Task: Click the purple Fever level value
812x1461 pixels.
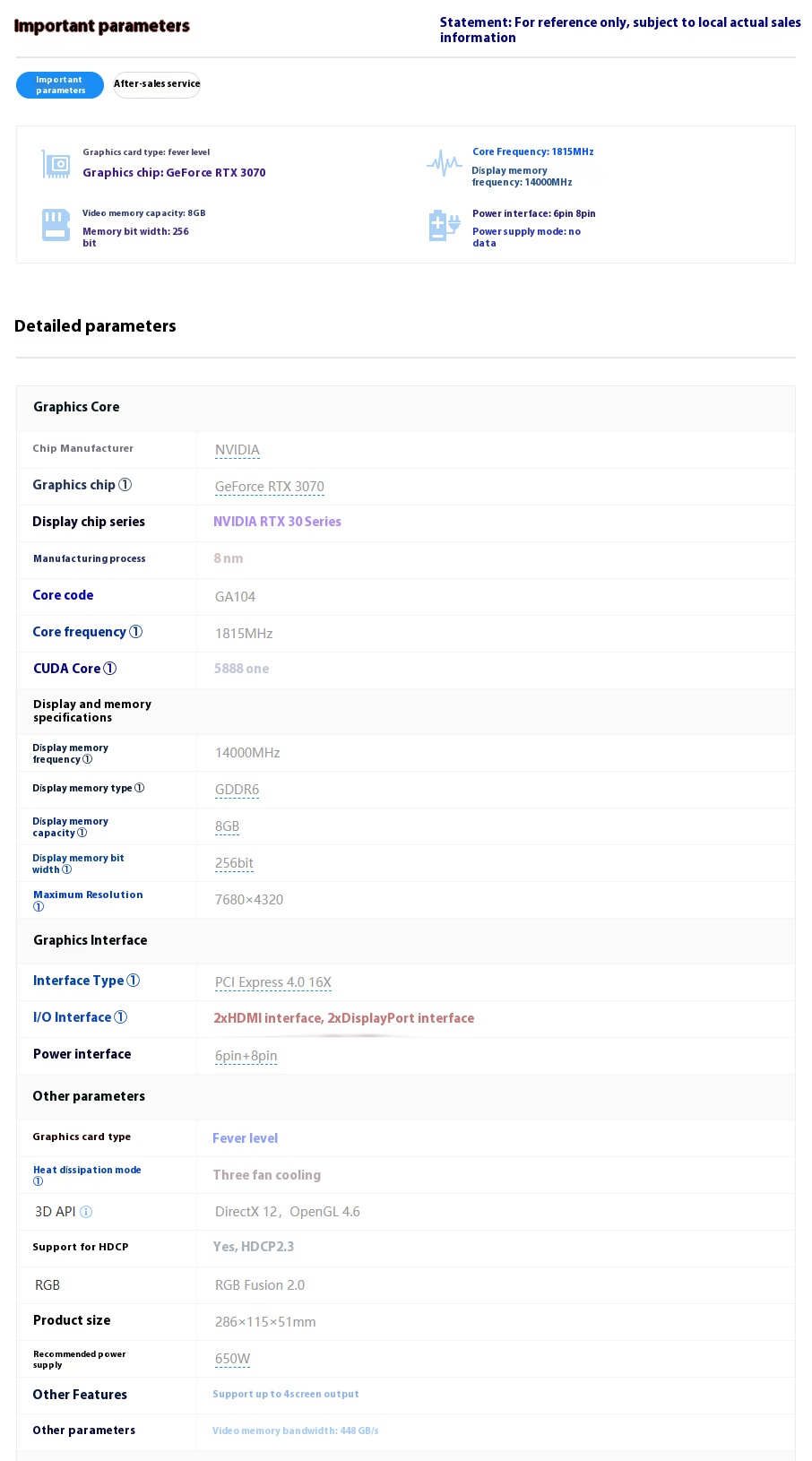Action: 245,1138
